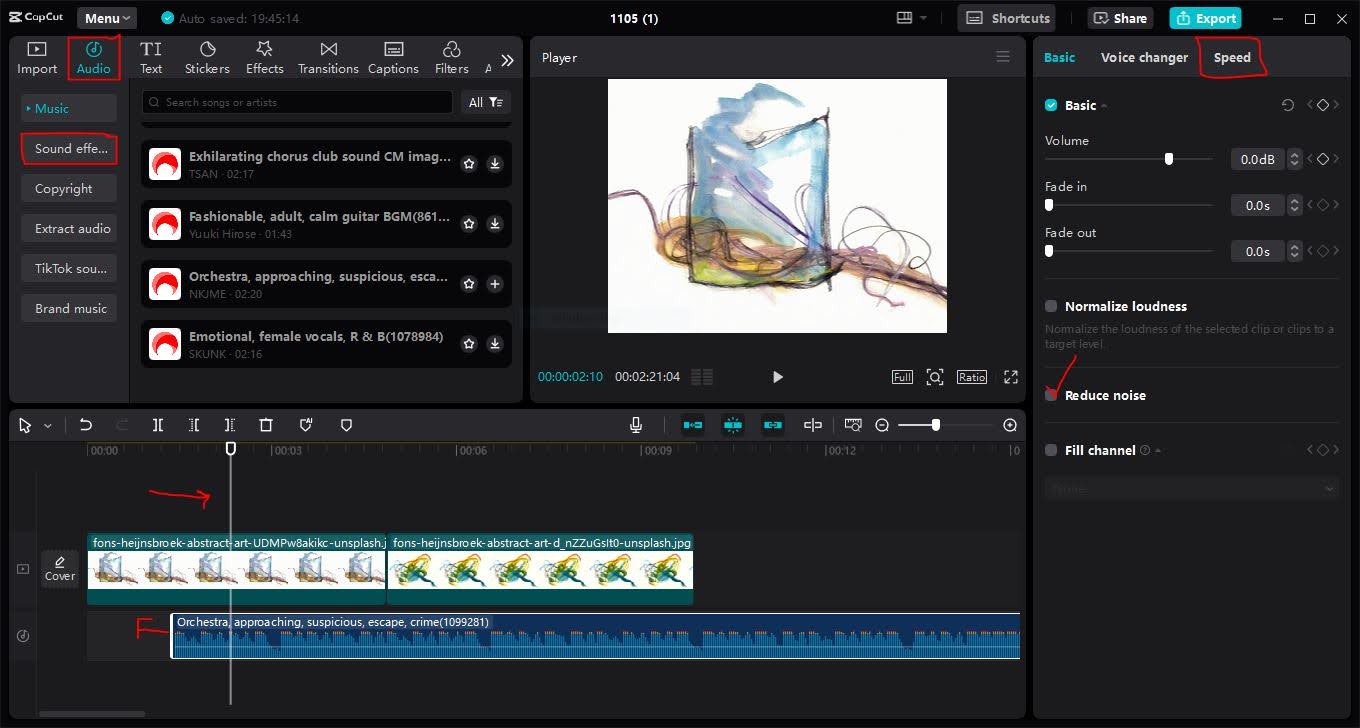Reset the Basic audio settings
Screen dimensions: 1360x728
click(1288, 105)
